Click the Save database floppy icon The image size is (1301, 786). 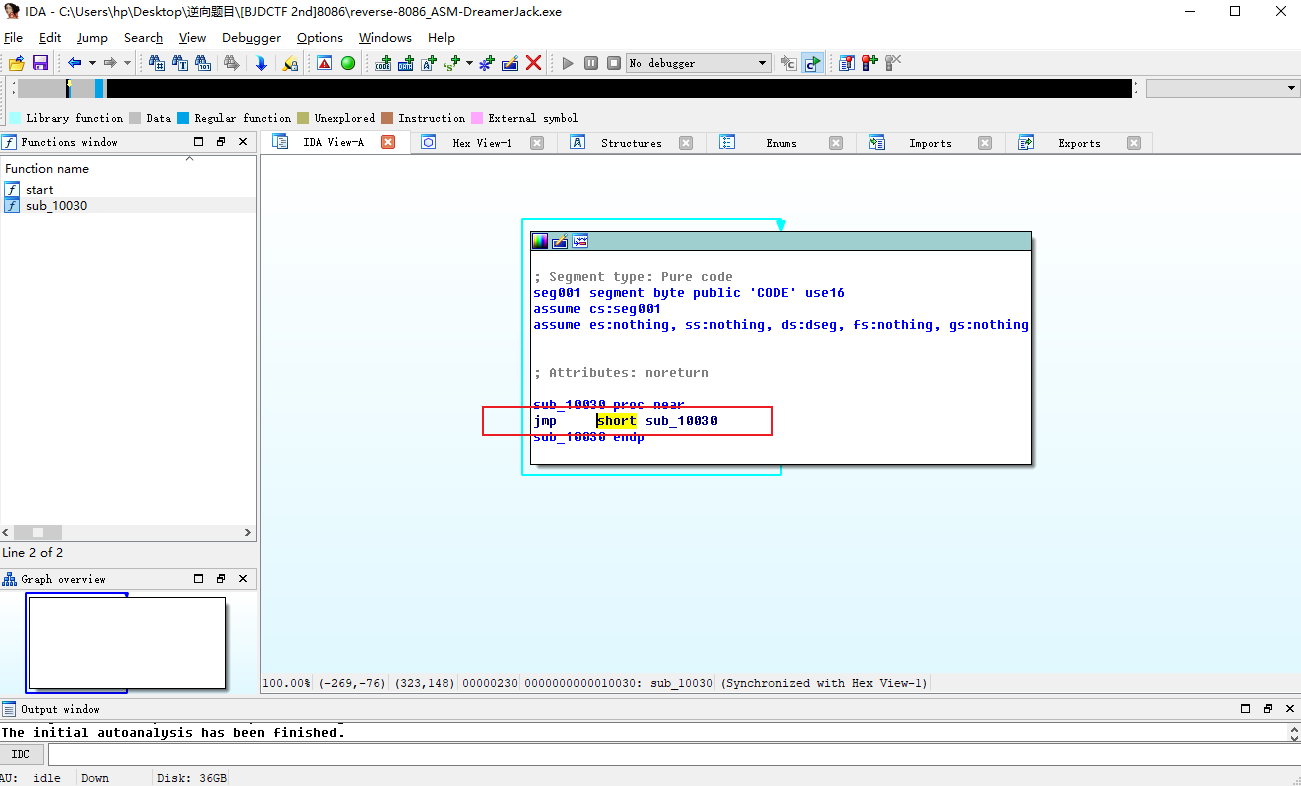40,63
